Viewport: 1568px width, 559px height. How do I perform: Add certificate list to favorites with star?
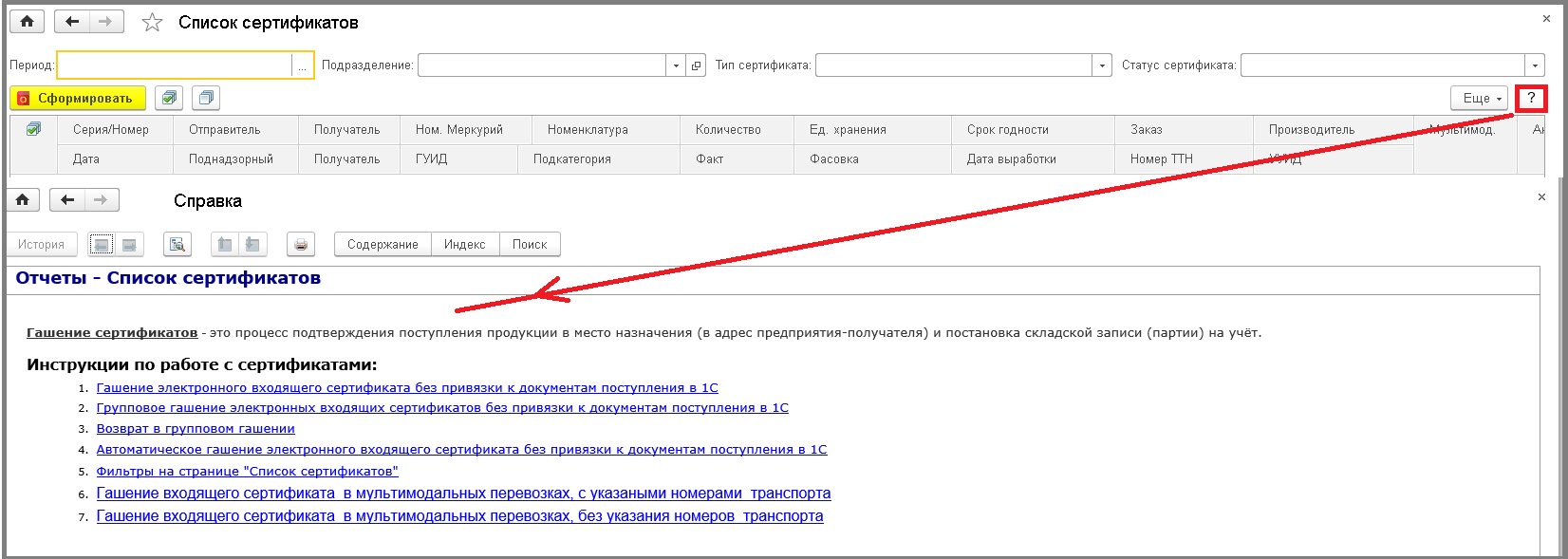[152, 23]
